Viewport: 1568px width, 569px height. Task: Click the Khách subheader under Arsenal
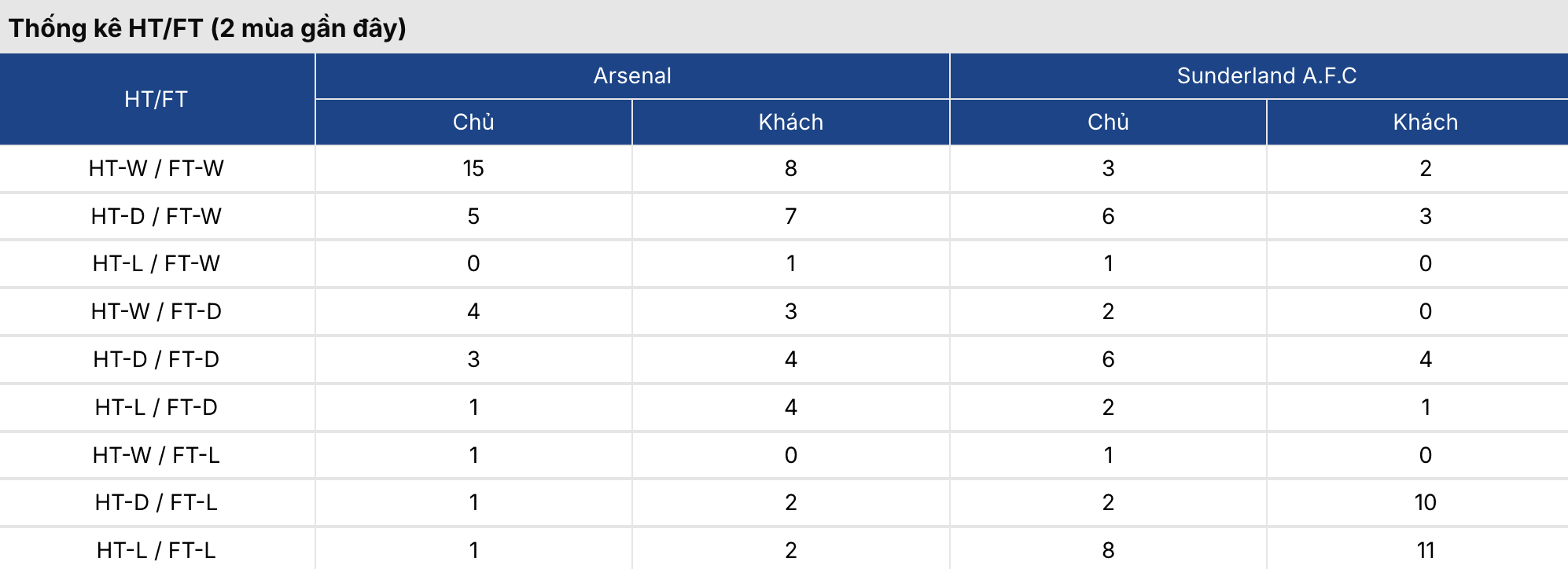coord(790,123)
